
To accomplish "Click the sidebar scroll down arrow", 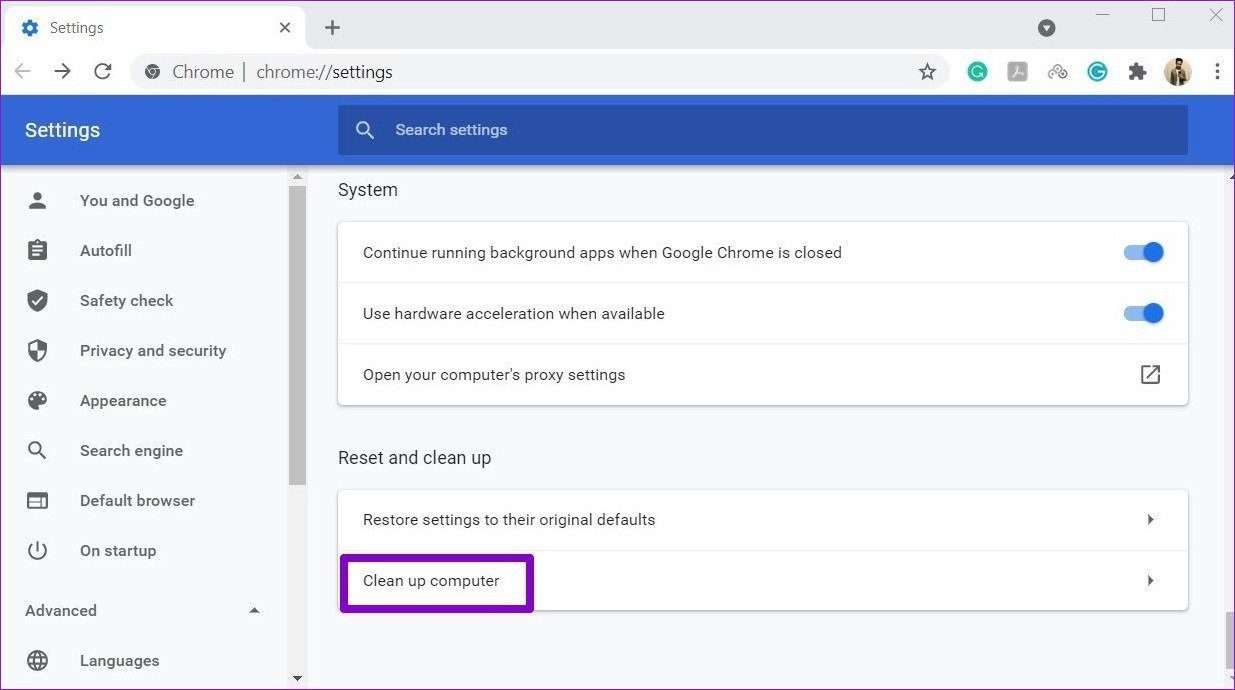I will [x=297, y=678].
